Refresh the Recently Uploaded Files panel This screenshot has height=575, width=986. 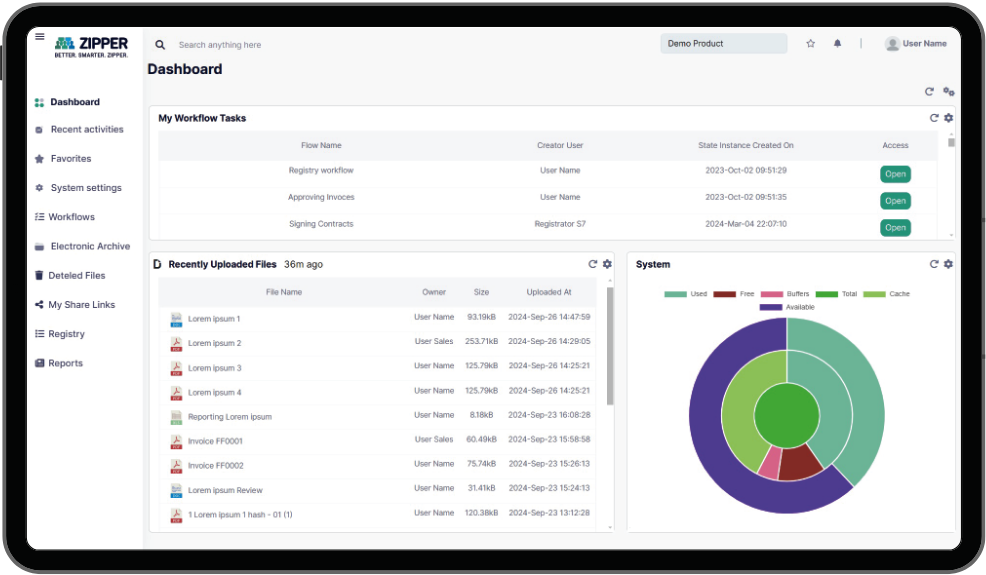tap(592, 264)
